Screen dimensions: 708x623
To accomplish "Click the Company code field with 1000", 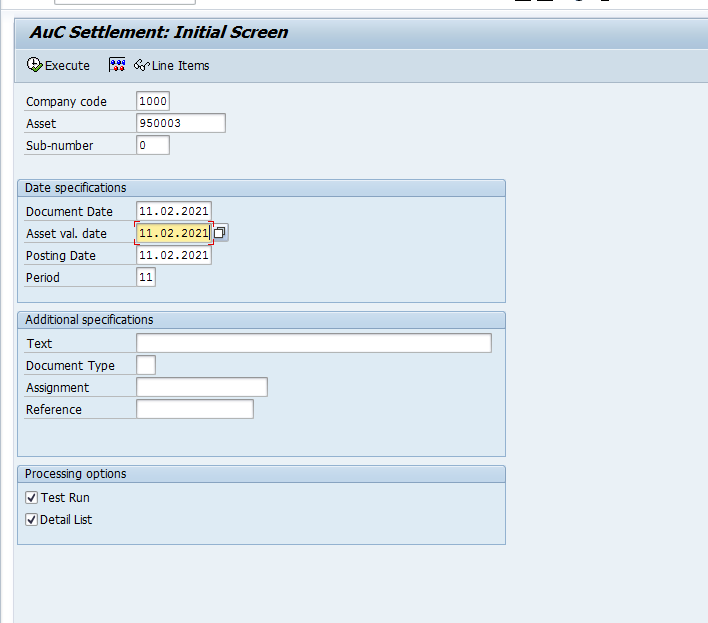I will coord(153,101).
